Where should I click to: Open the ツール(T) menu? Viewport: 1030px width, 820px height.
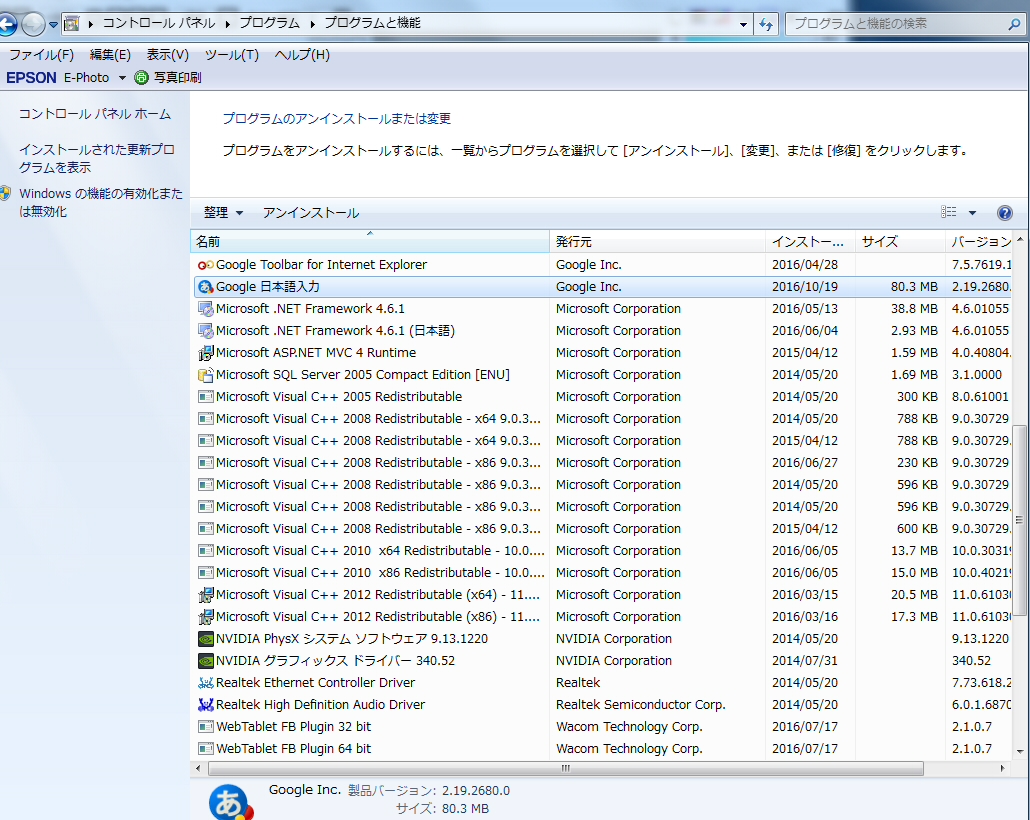(x=232, y=55)
